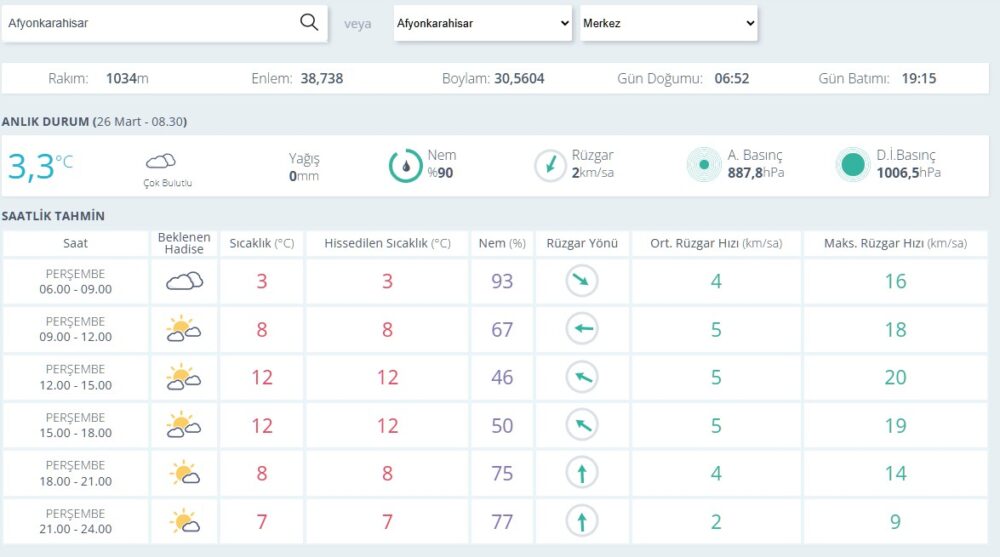Viewport: 1000px width, 557px height.
Task: Click the up arrow wind icon for 18.00 - 21.00
Action: pos(582,473)
